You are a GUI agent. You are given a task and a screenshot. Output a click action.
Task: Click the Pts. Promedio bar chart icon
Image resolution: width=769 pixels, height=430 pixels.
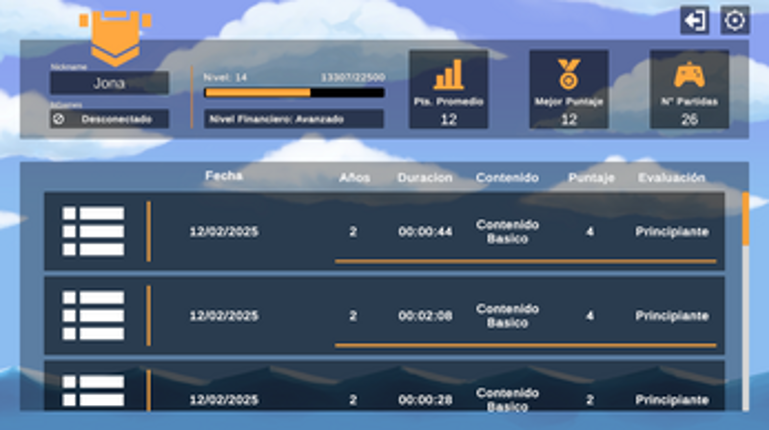(448, 75)
